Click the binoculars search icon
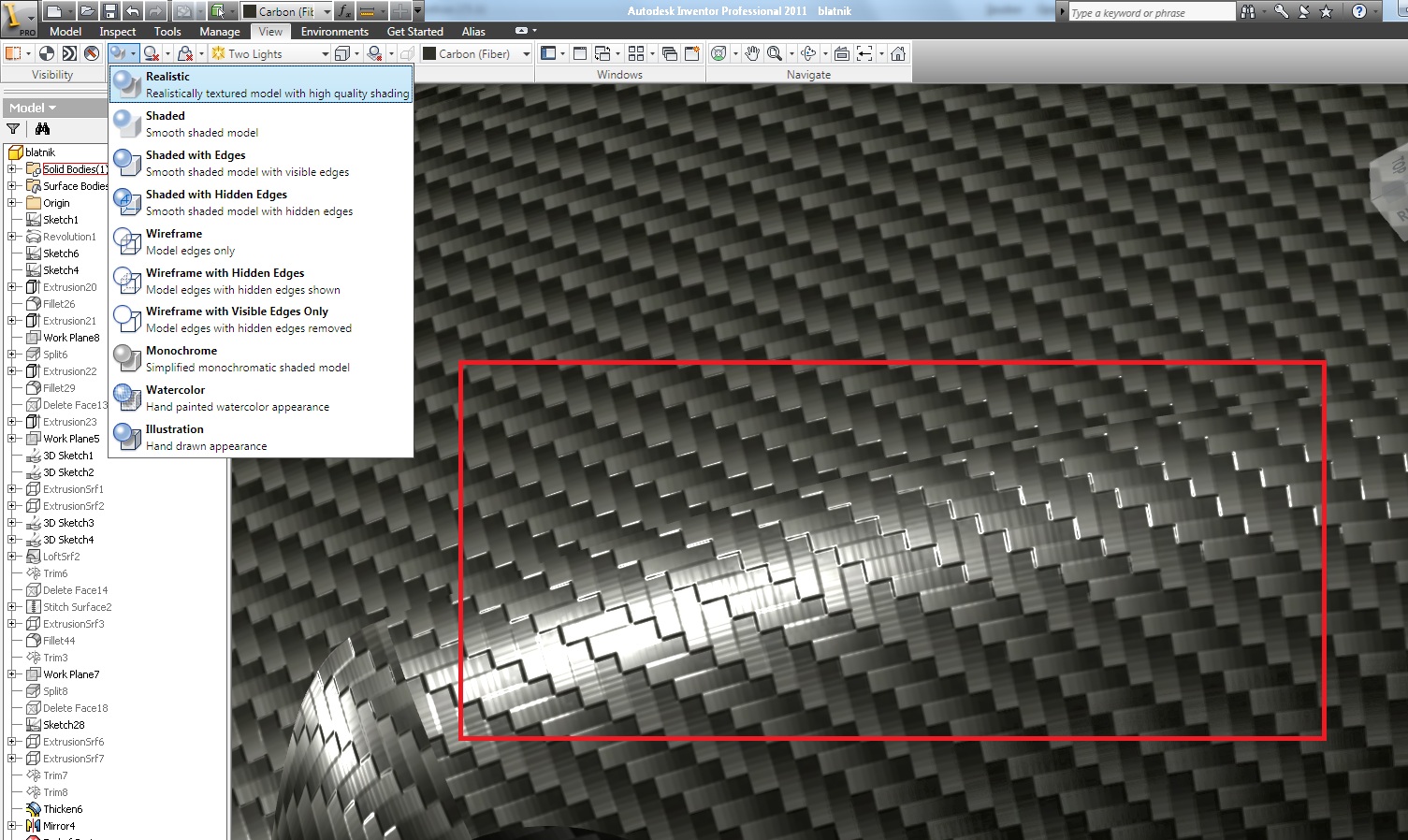Viewport: 1408px width, 840px height. (1248, 11)
